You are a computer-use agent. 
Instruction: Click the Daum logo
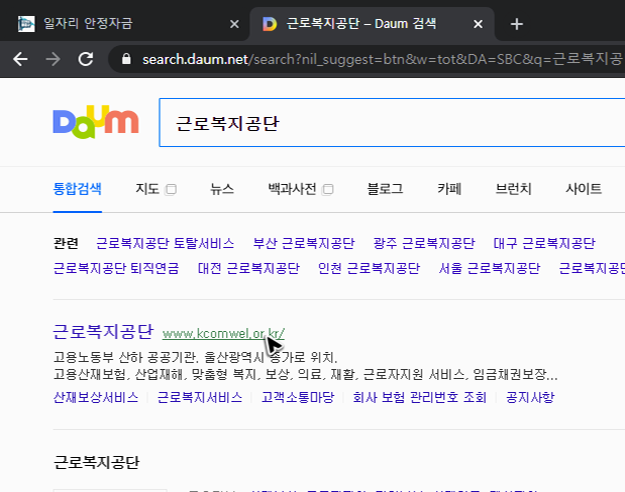pos(96,122)
